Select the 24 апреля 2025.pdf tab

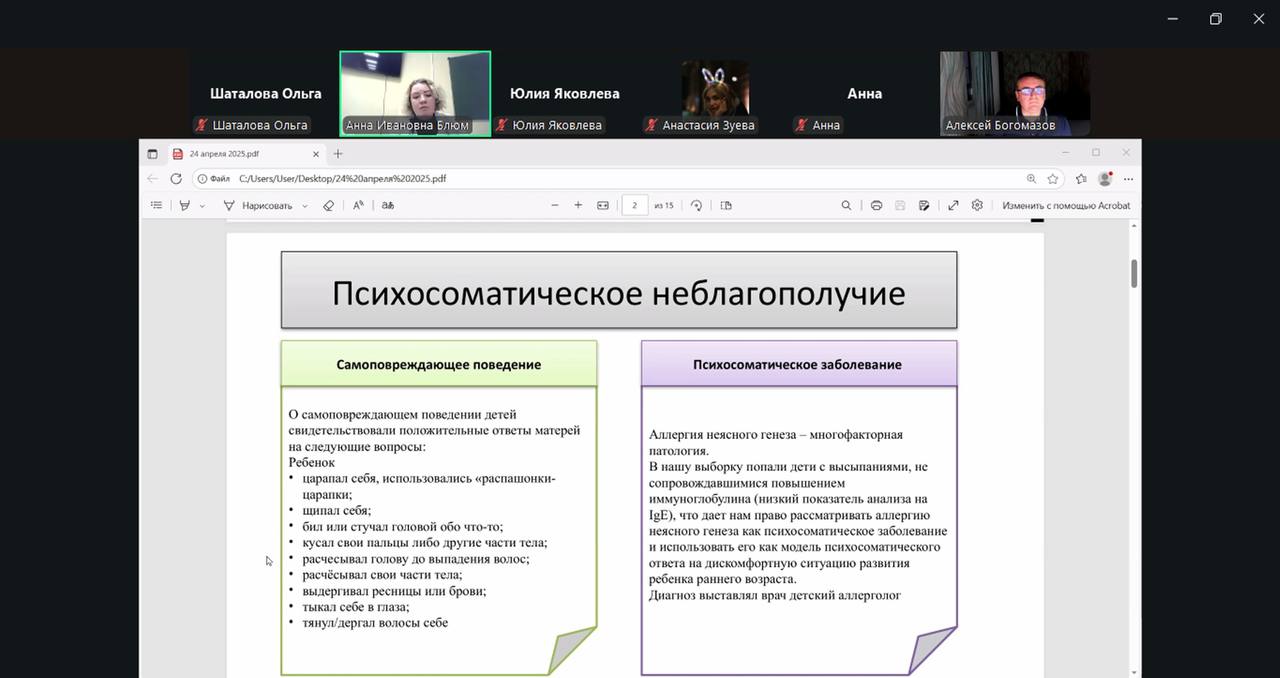[x=238, y=154]
